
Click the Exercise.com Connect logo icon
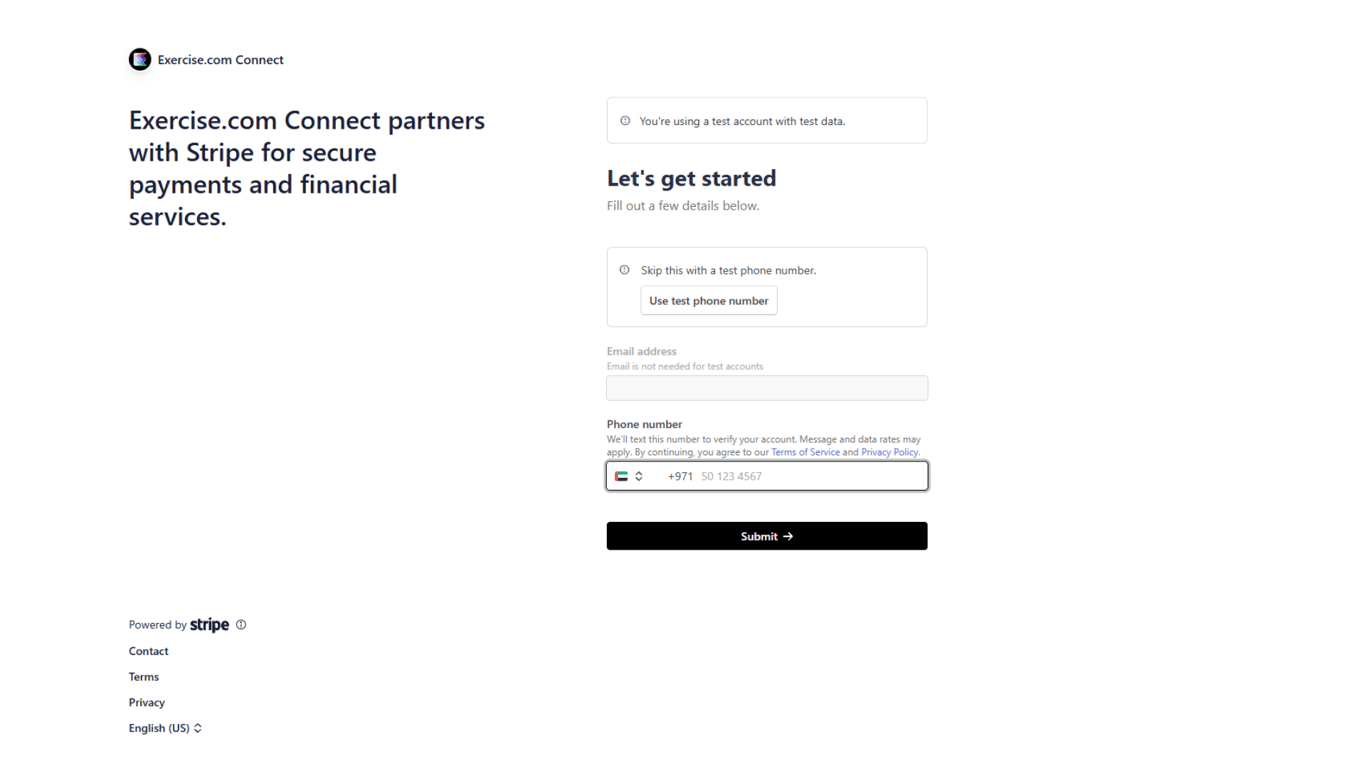pos(140,60)
